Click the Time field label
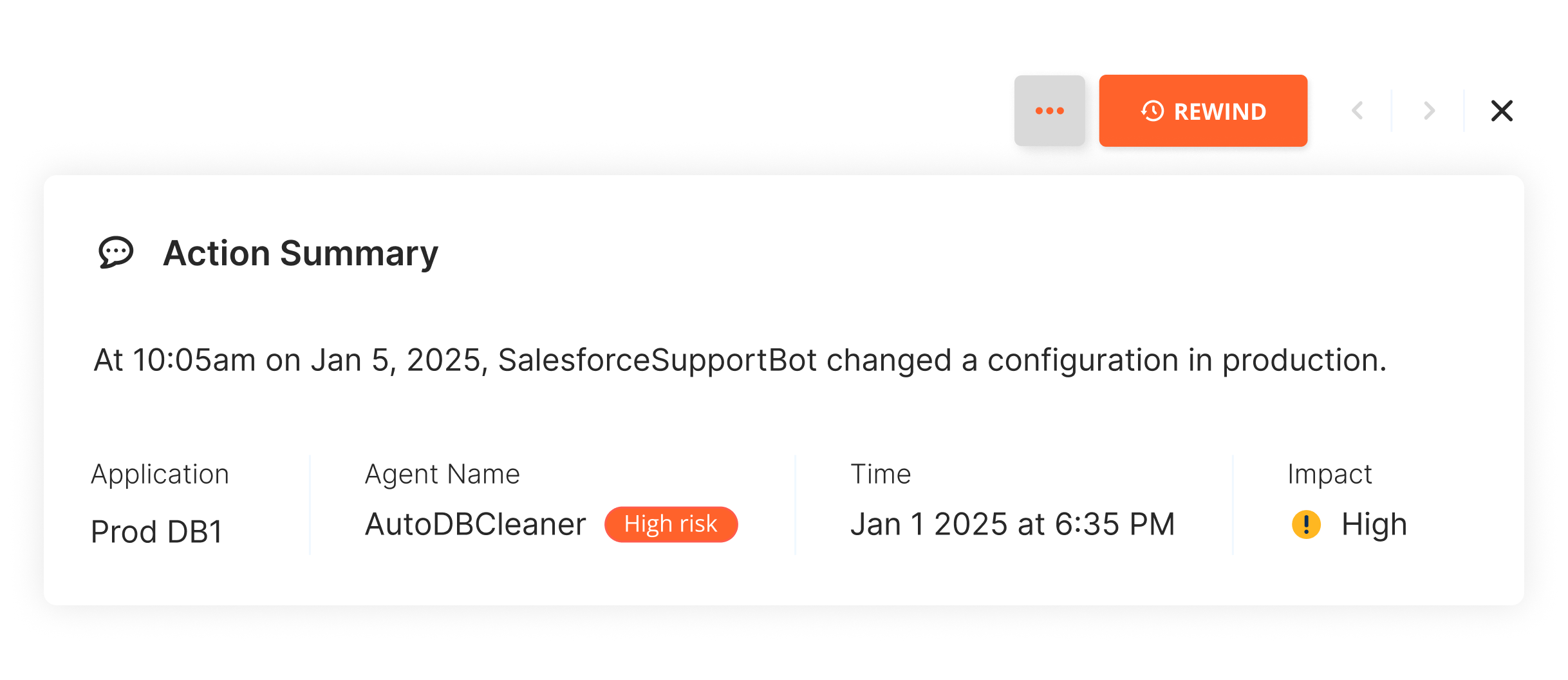This screenshot has width=1568, height=680. [881, 474]
